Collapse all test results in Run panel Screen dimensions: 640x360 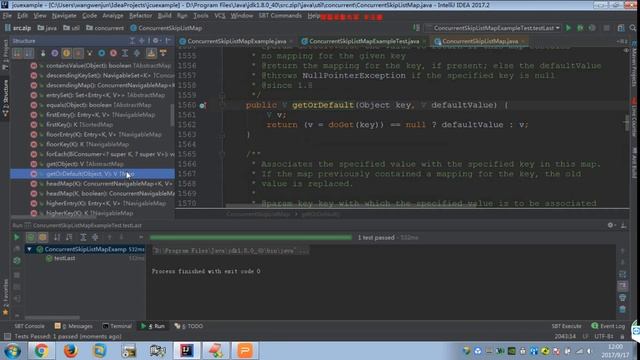tap(95, 237)
